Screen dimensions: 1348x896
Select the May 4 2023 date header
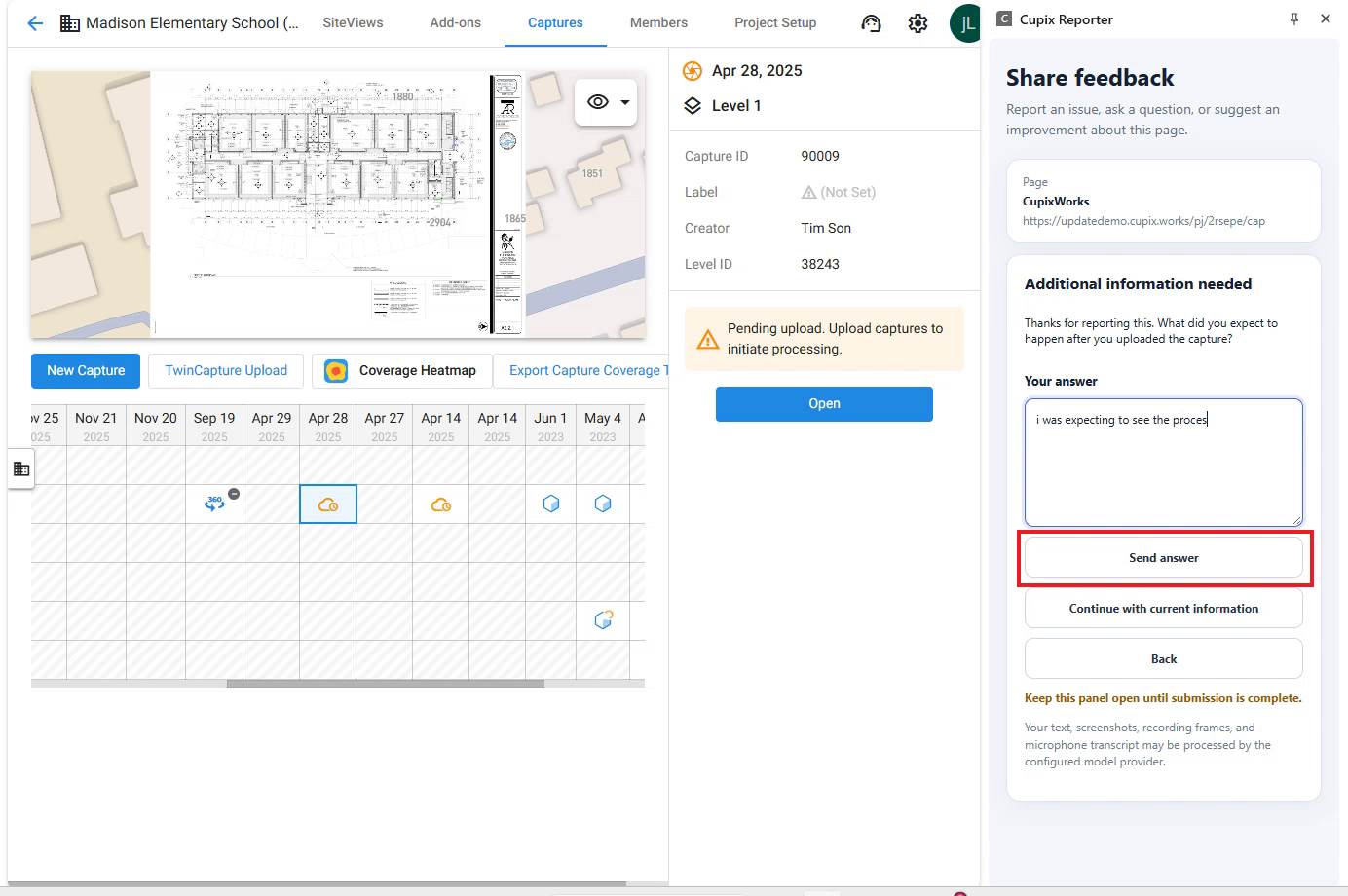(603, 427)
